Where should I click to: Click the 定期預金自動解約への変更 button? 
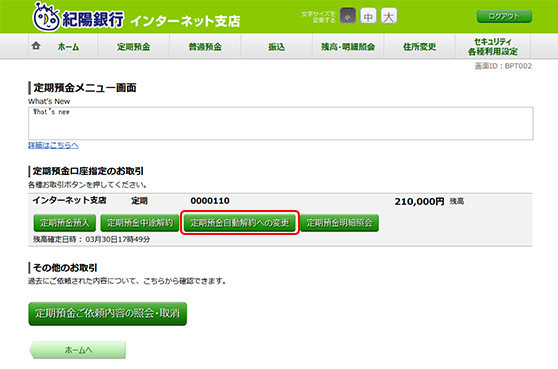[x=239, y=223]
